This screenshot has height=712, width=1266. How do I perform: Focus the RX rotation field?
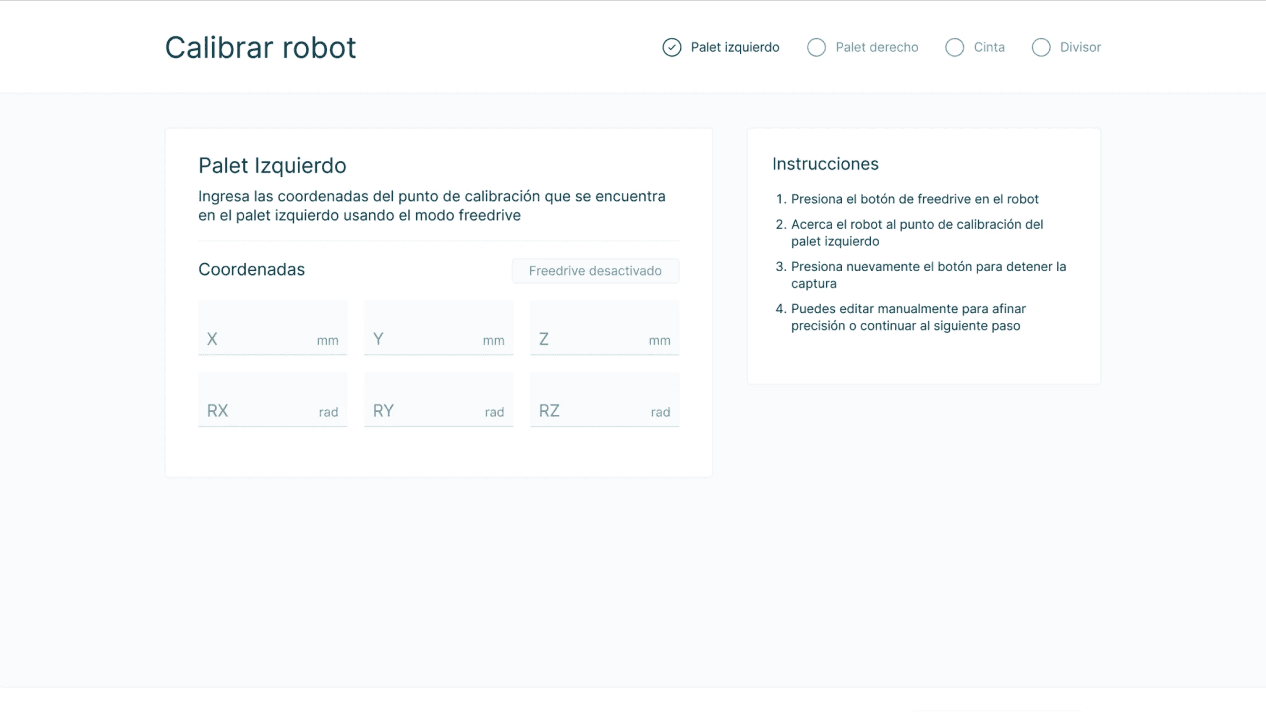click(273, 400)
